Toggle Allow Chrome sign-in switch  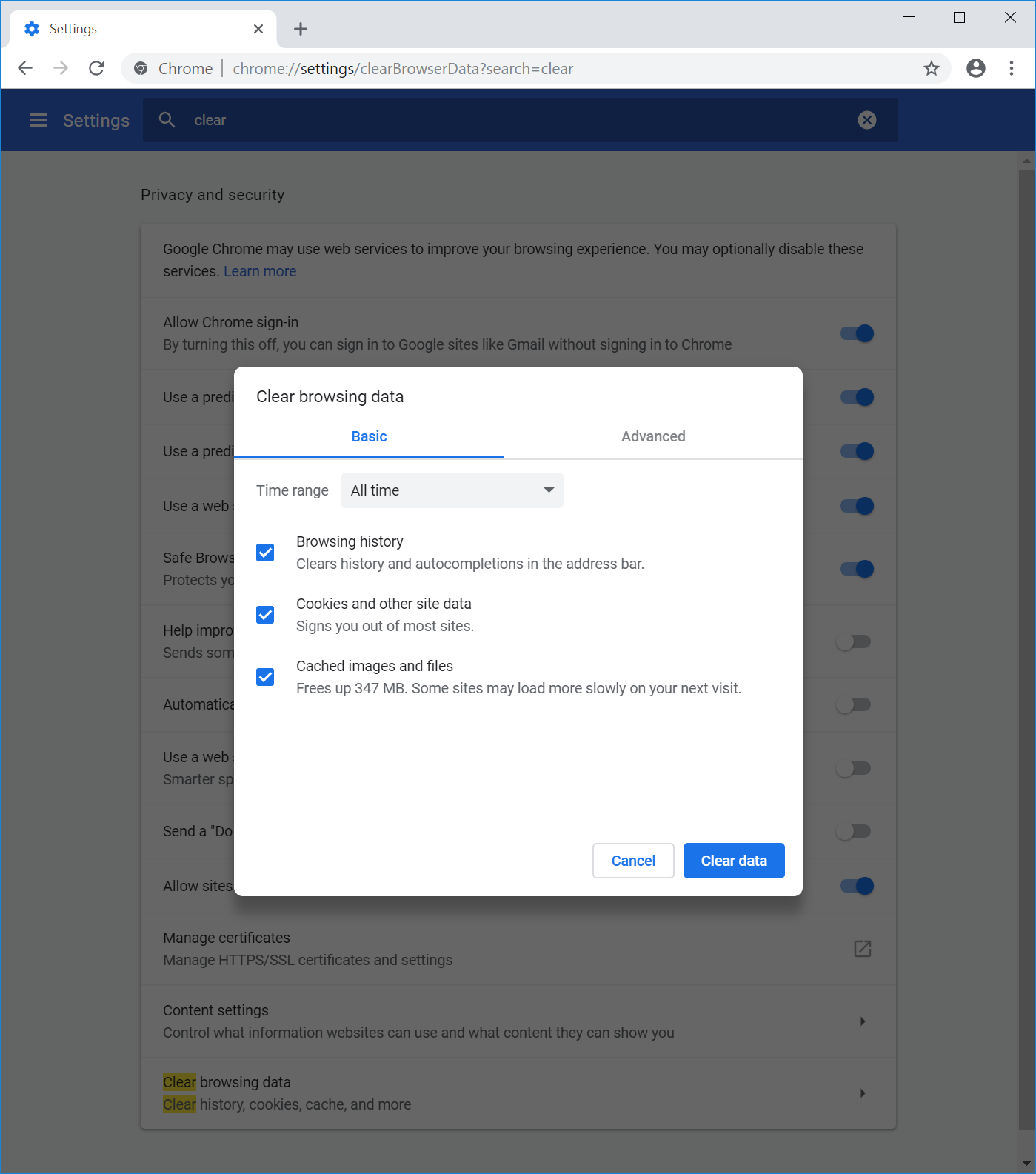coord(857,333)
